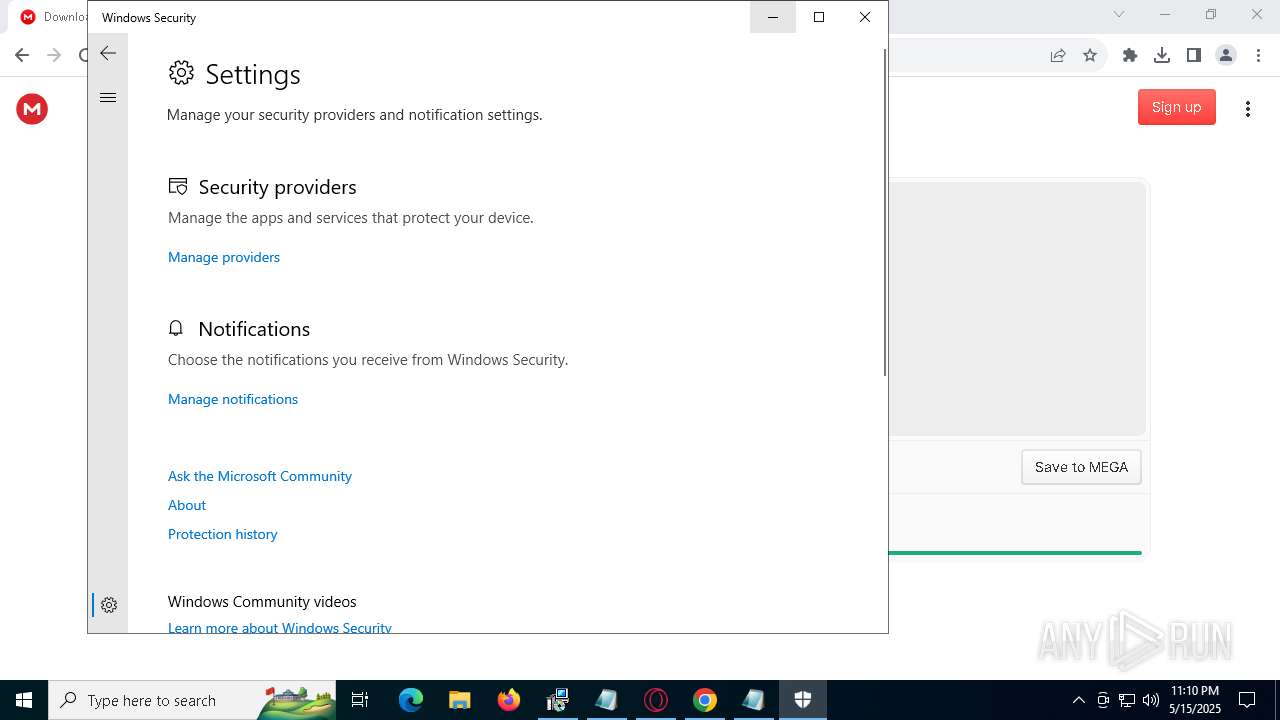Click taskbar clock showing 11:10 PM
The height and width of the screenshot is (720, 1280).
(x=1195, y=700)
